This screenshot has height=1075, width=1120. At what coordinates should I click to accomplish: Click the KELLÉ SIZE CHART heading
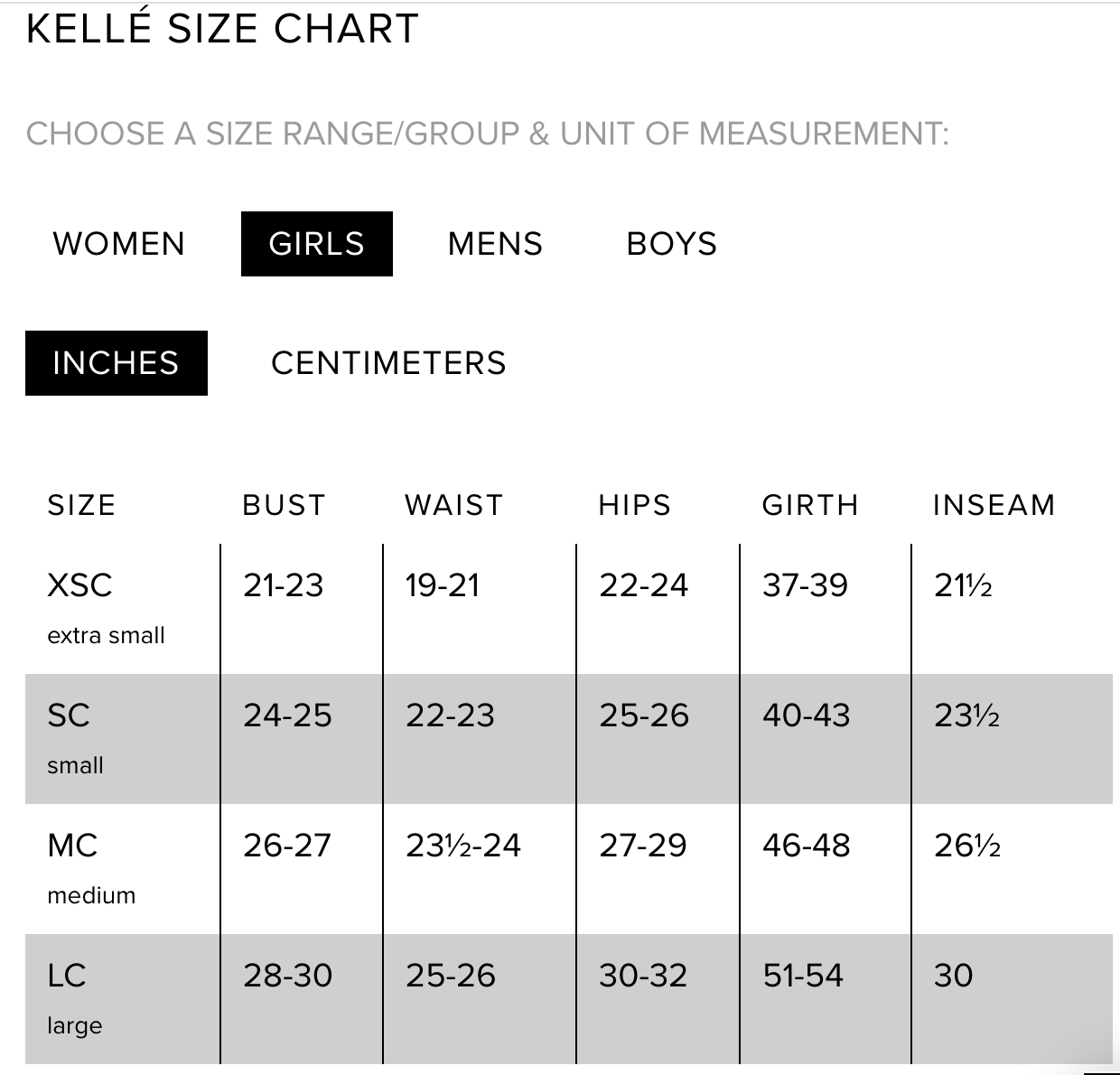[222, 29]
